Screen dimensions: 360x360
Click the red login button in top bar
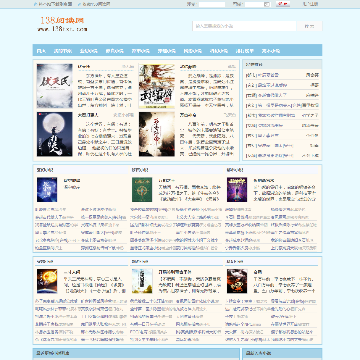(283, 4)
